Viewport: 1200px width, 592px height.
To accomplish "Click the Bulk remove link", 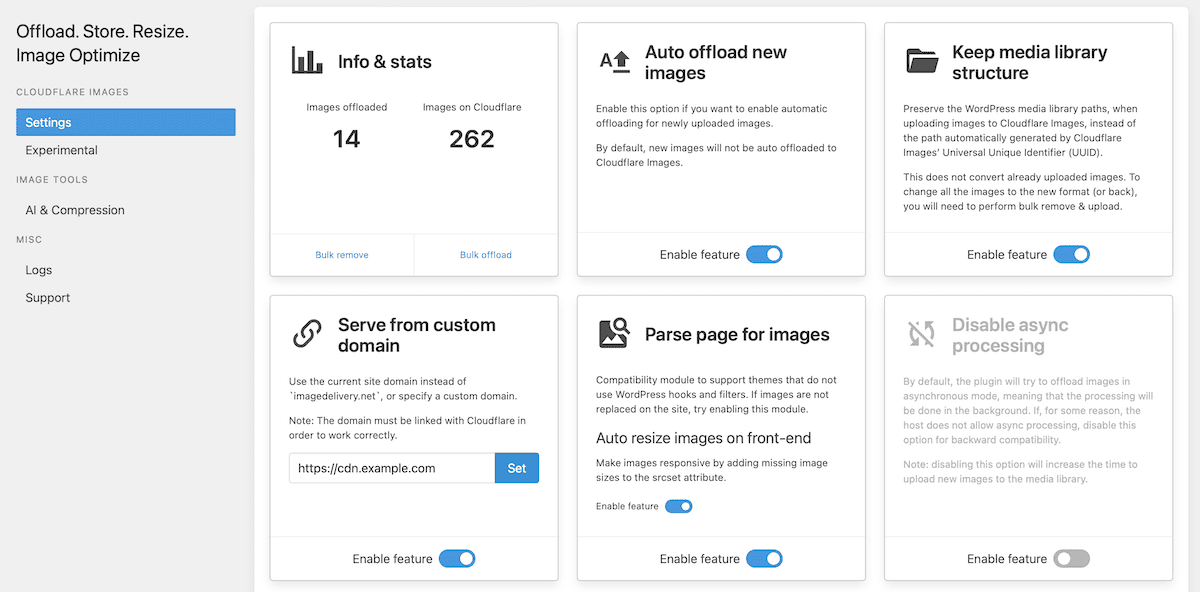I will click(342, 255).
